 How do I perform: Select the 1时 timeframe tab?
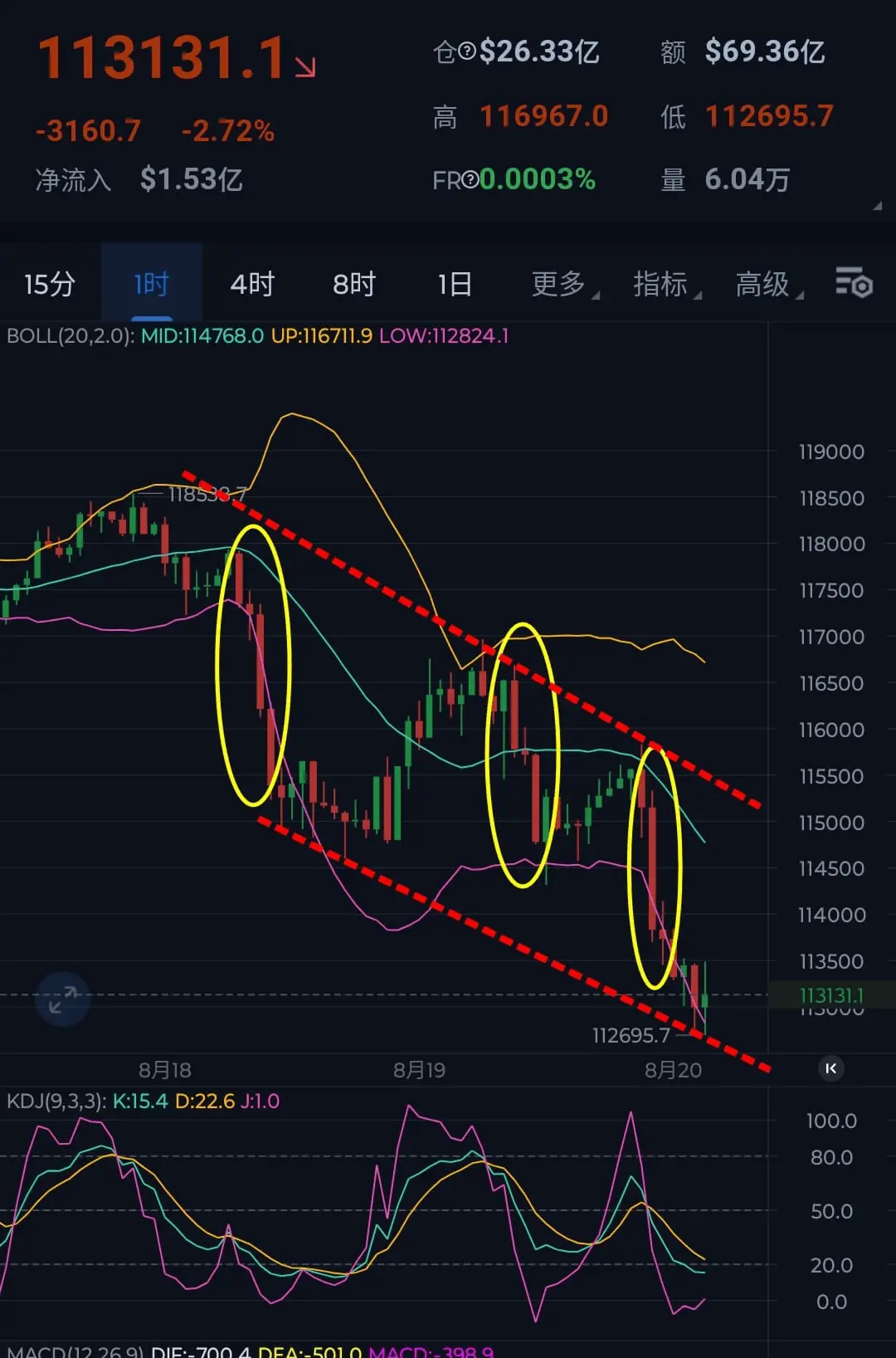point(152,284)
